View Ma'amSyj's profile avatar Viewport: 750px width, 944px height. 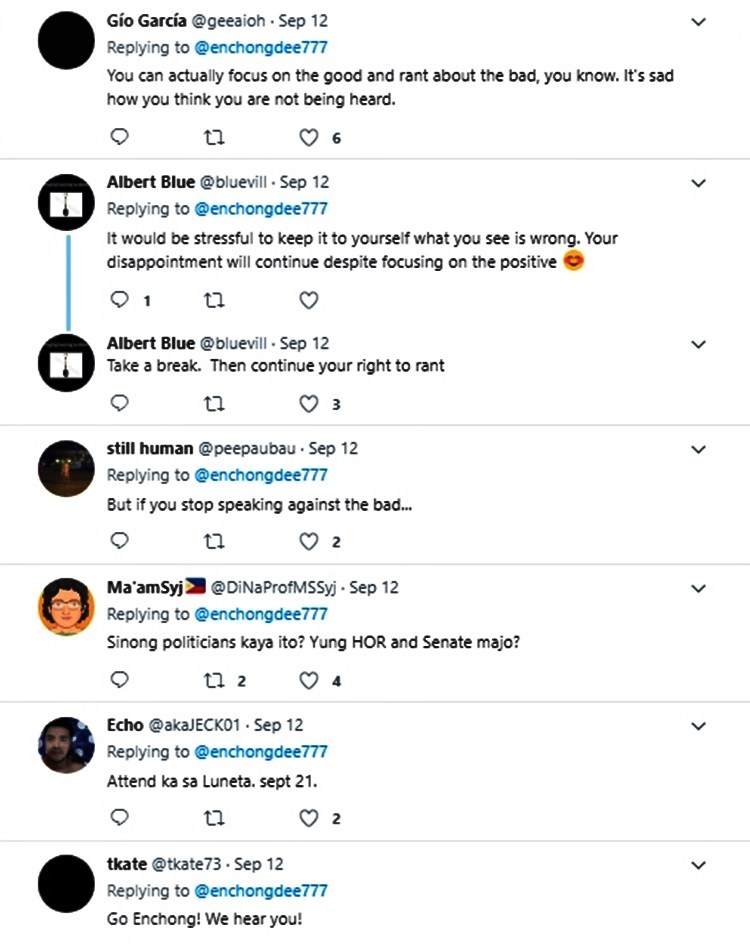66,607
